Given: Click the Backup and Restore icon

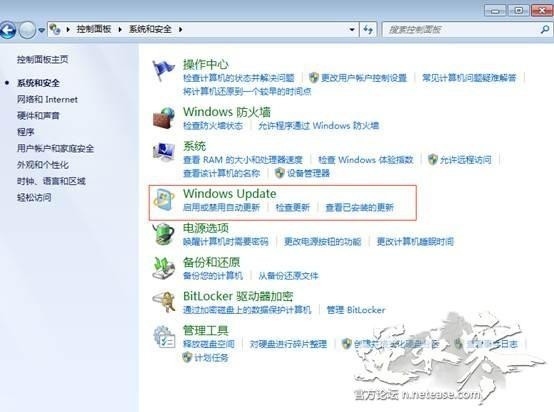Looking at the screenshot, I should 164,268.
